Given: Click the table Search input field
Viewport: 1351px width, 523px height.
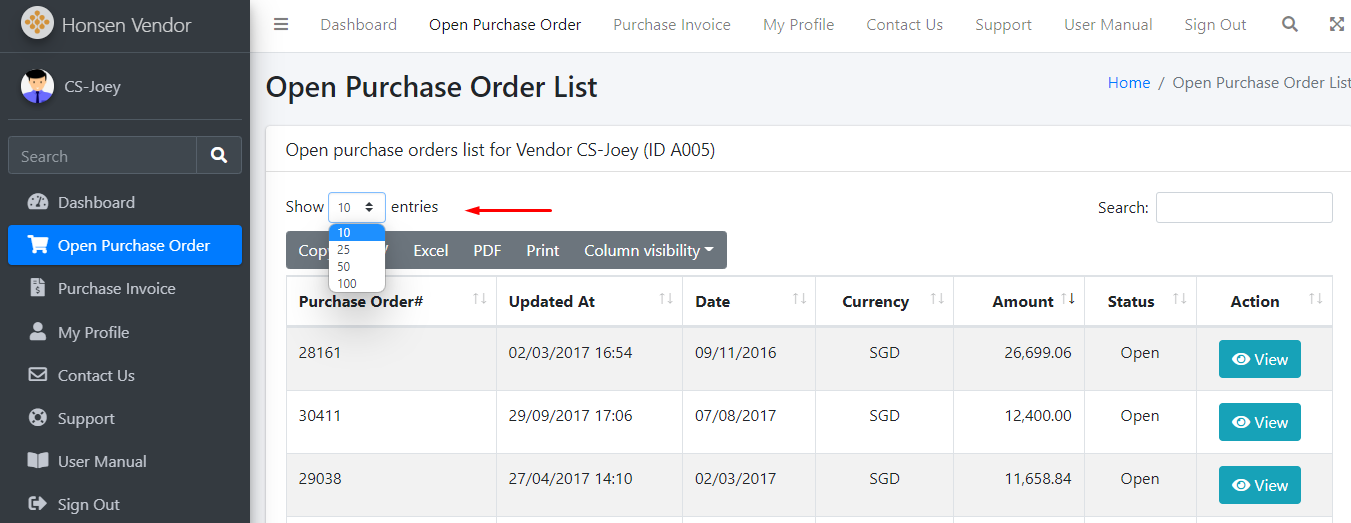Looking at the screenshot, I should click(1243, 207).
